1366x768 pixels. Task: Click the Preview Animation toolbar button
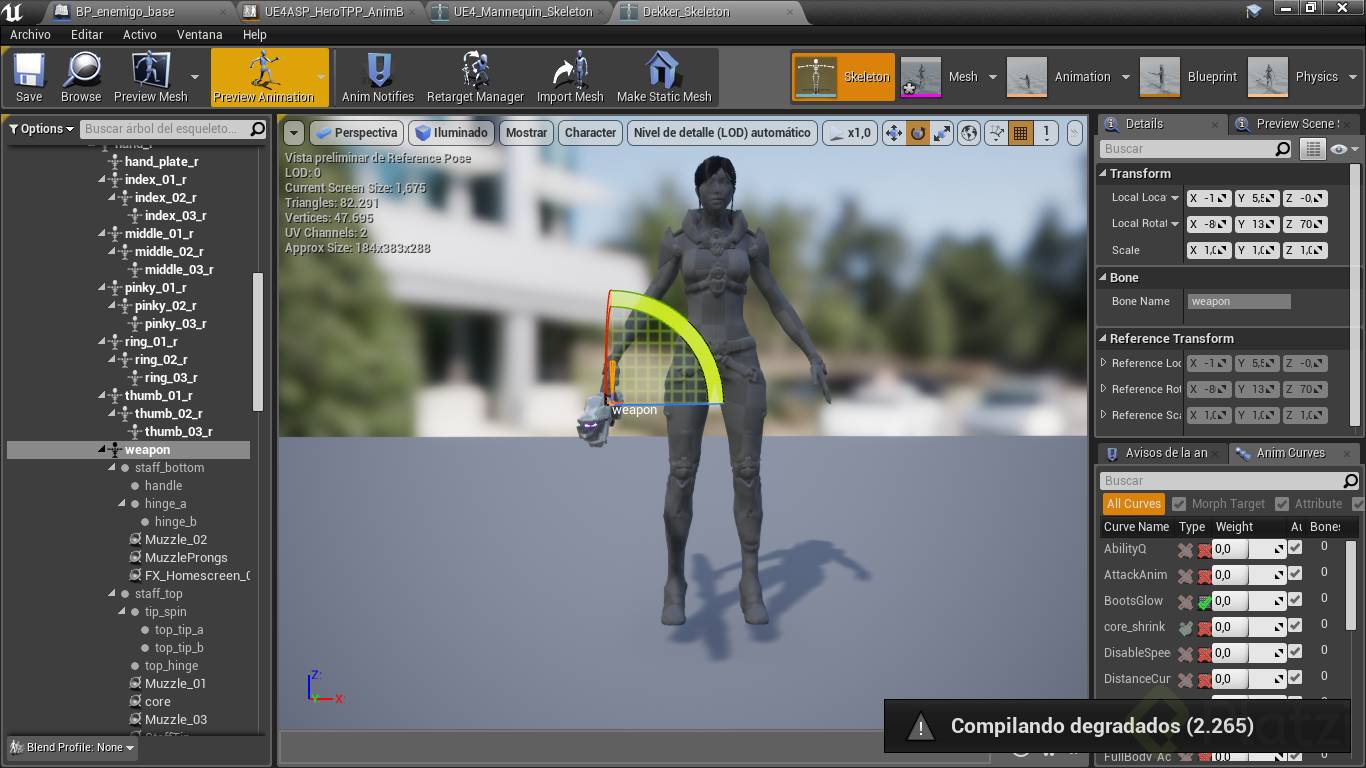(x=264, y=77)
